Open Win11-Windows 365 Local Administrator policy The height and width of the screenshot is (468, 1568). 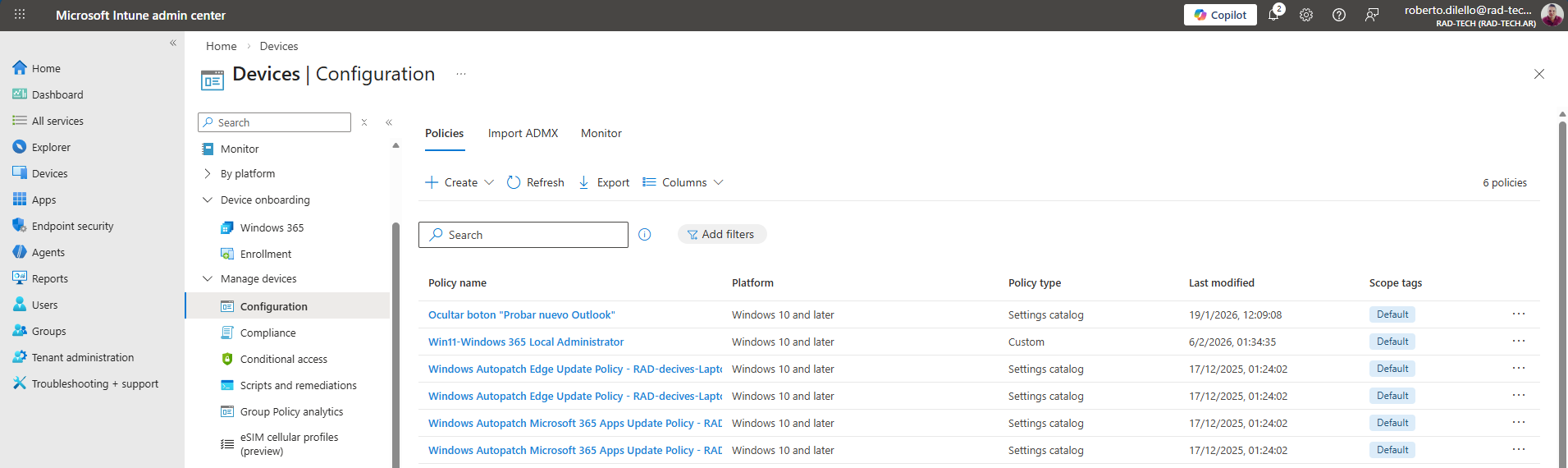pyautogui.click(x=525, y=342)
